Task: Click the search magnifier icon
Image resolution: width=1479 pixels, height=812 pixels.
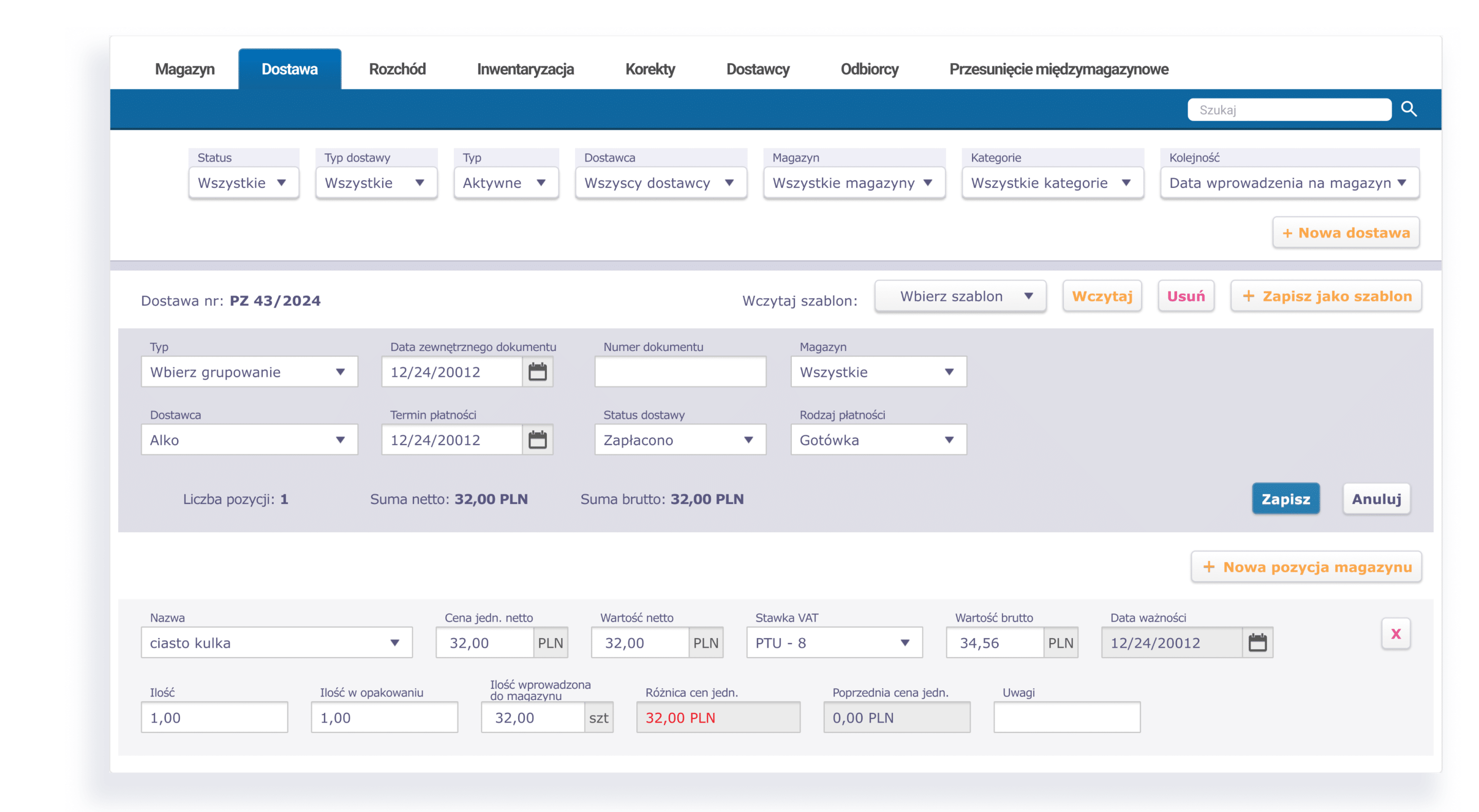Action: (x=1409, y=109)
